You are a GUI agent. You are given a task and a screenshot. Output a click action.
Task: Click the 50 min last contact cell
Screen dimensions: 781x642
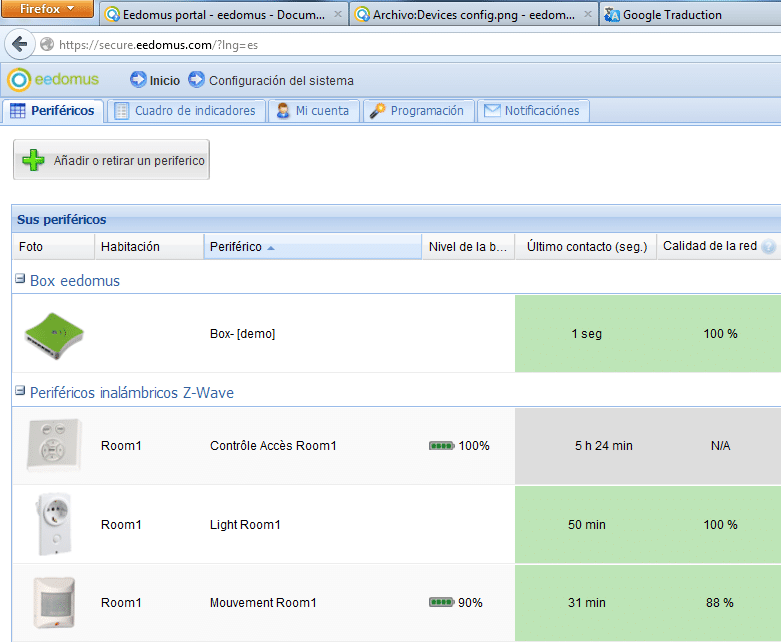click(x=587, y=524)
